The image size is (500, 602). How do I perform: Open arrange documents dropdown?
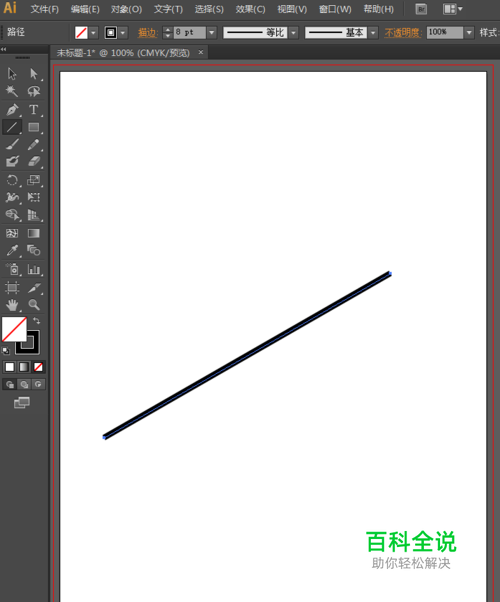453,9
